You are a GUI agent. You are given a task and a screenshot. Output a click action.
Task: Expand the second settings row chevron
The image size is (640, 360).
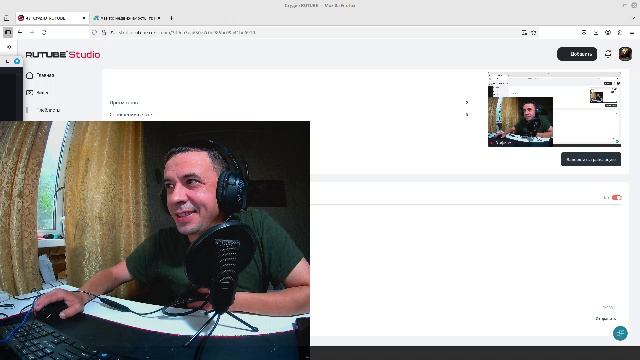coord(467,115)
